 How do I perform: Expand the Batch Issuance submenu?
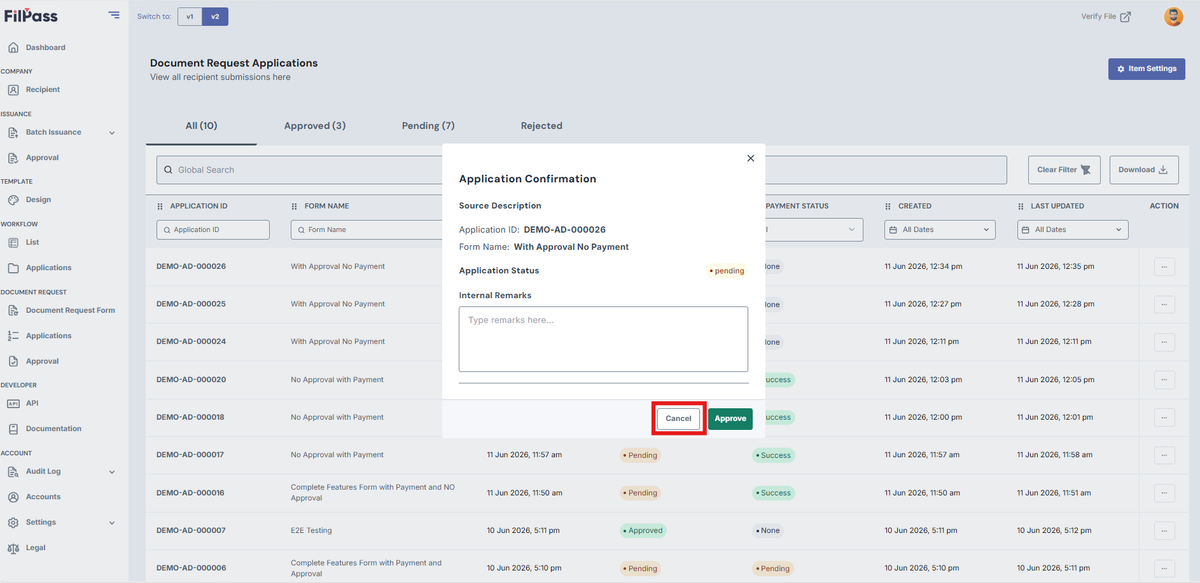tap(112, 133)
